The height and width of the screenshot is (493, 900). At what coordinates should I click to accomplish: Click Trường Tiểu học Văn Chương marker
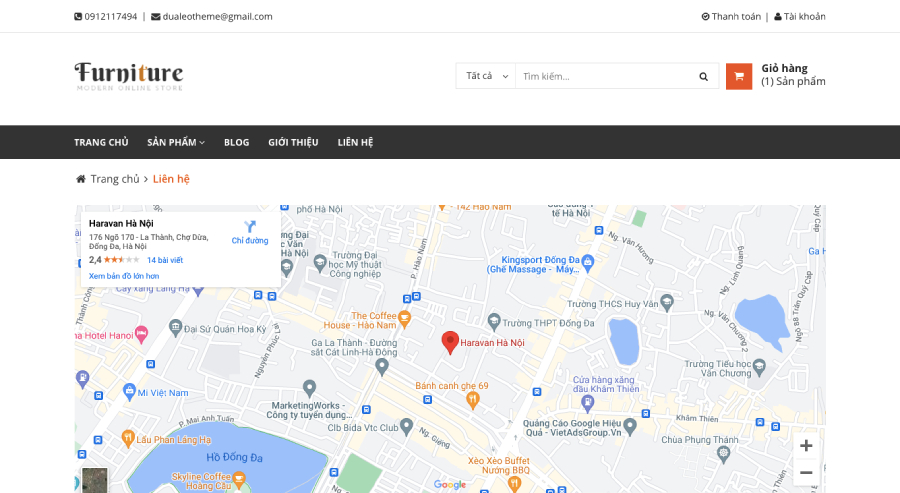pos(759,367)
